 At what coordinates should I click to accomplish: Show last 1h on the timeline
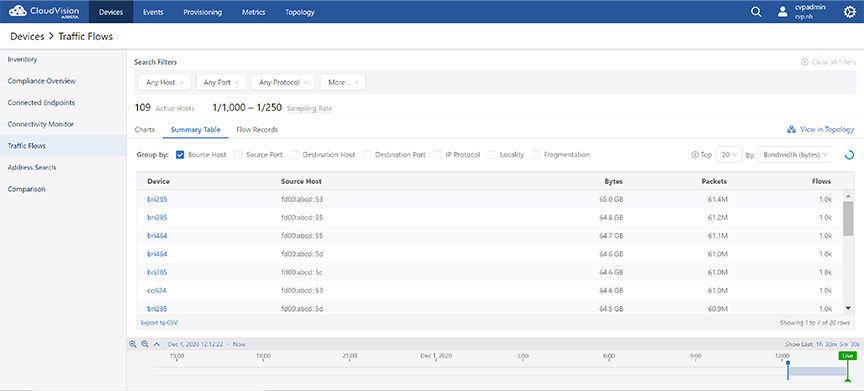(820, 344)
